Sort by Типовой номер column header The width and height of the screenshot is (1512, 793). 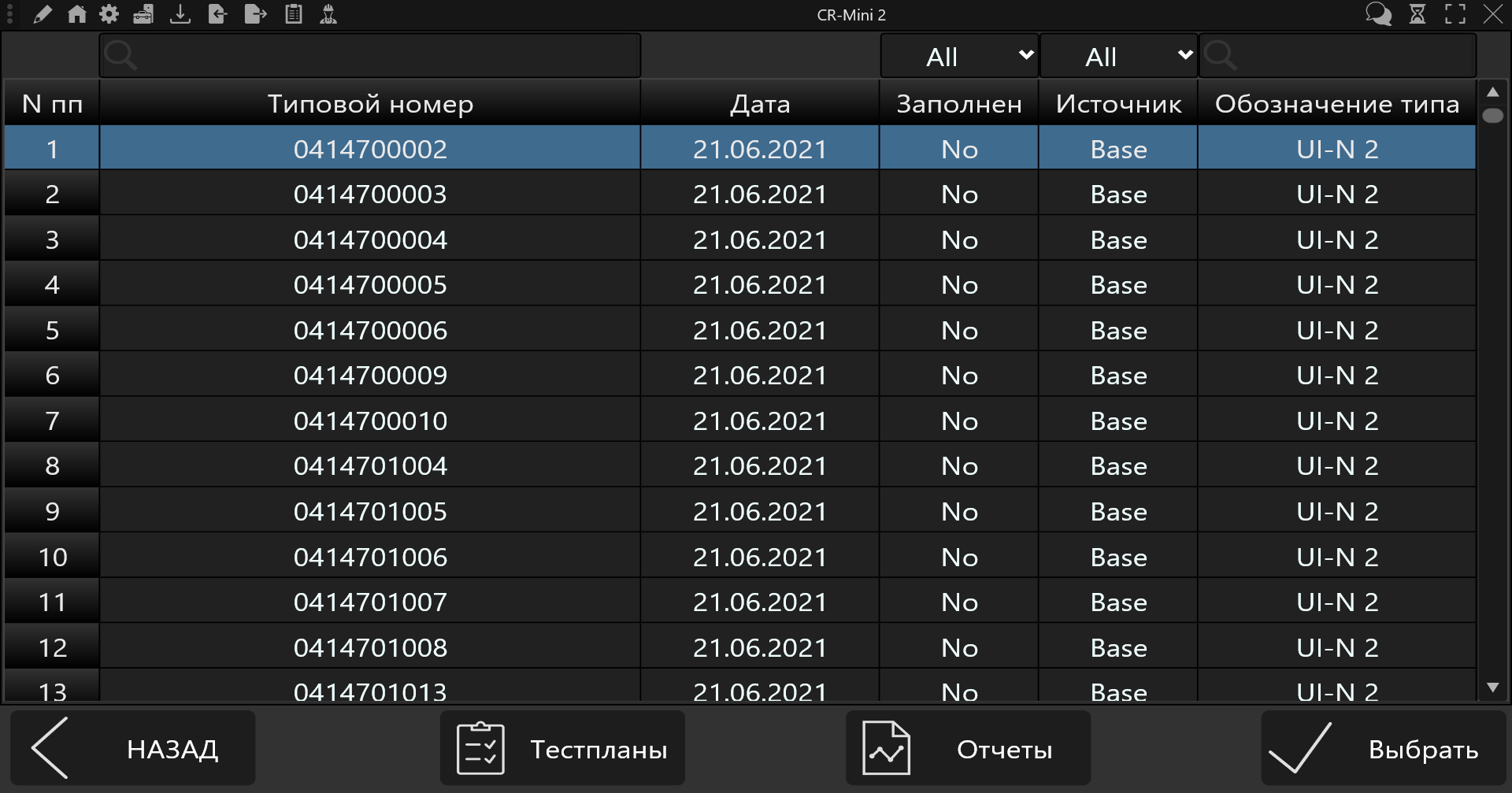coord(370,103)
